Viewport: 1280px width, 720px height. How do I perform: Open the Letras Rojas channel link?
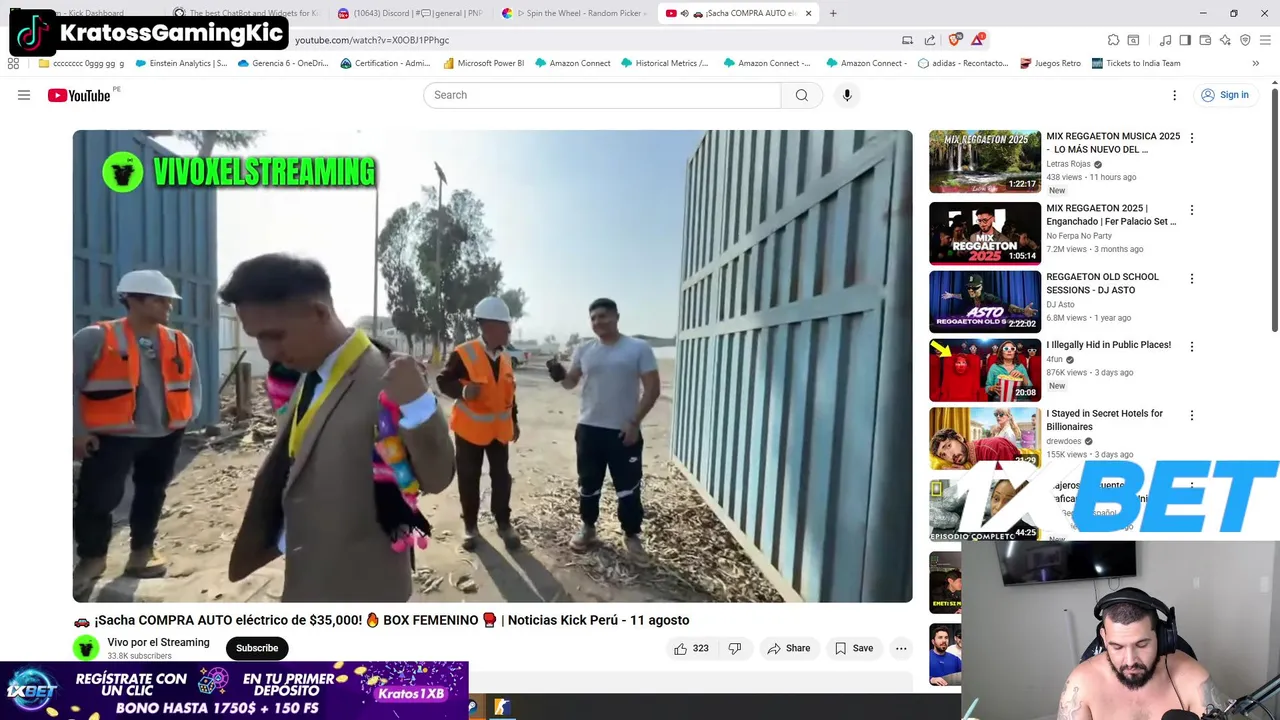coord(1068,164)
